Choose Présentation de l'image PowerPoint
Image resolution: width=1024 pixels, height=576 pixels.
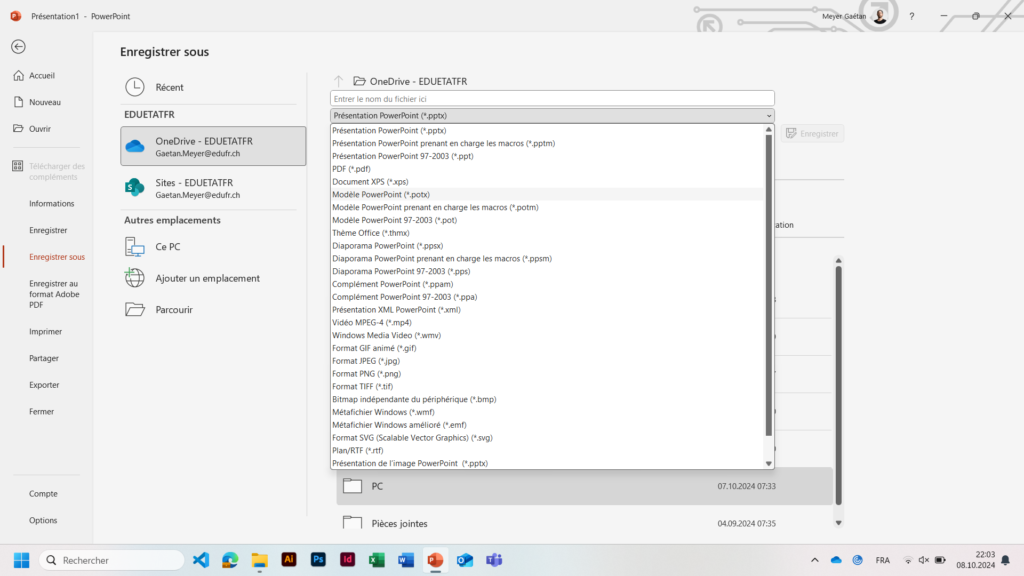click(547, 464)
